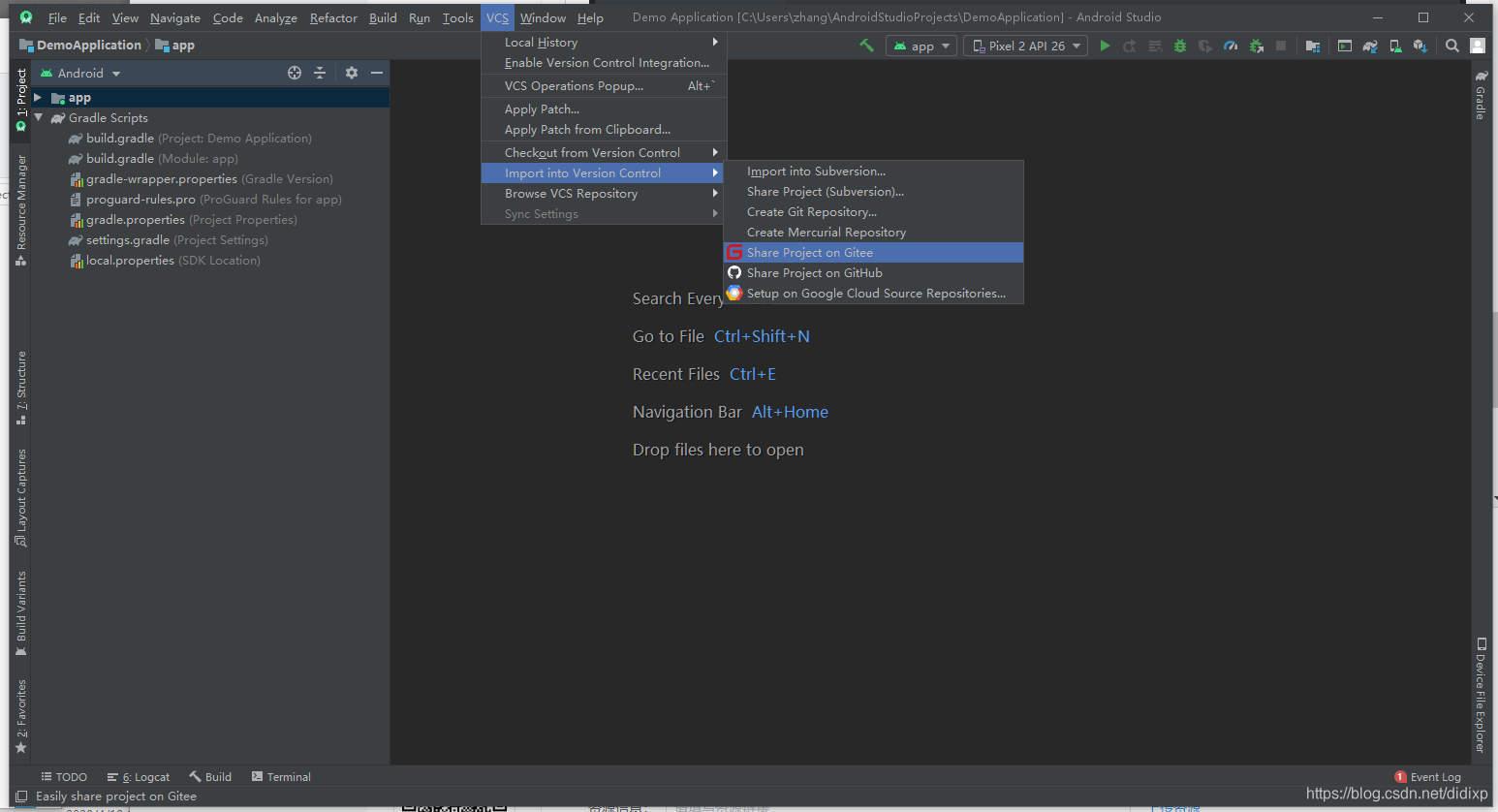The width and height of the screenshot is (1498, 812).
Task: Open Resource Manager side tab
Action: click(20, 210)
